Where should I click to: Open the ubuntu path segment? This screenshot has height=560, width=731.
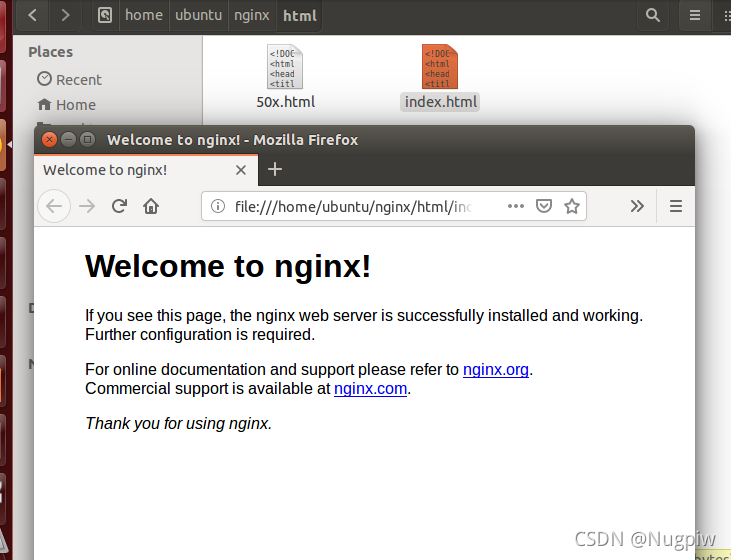199,15
